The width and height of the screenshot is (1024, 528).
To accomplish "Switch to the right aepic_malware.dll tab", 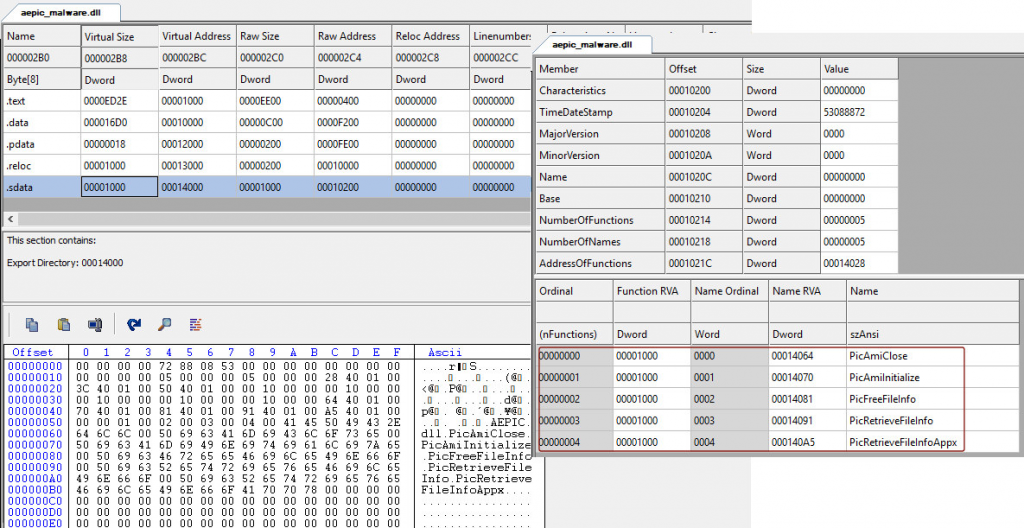I will [592, 45].
